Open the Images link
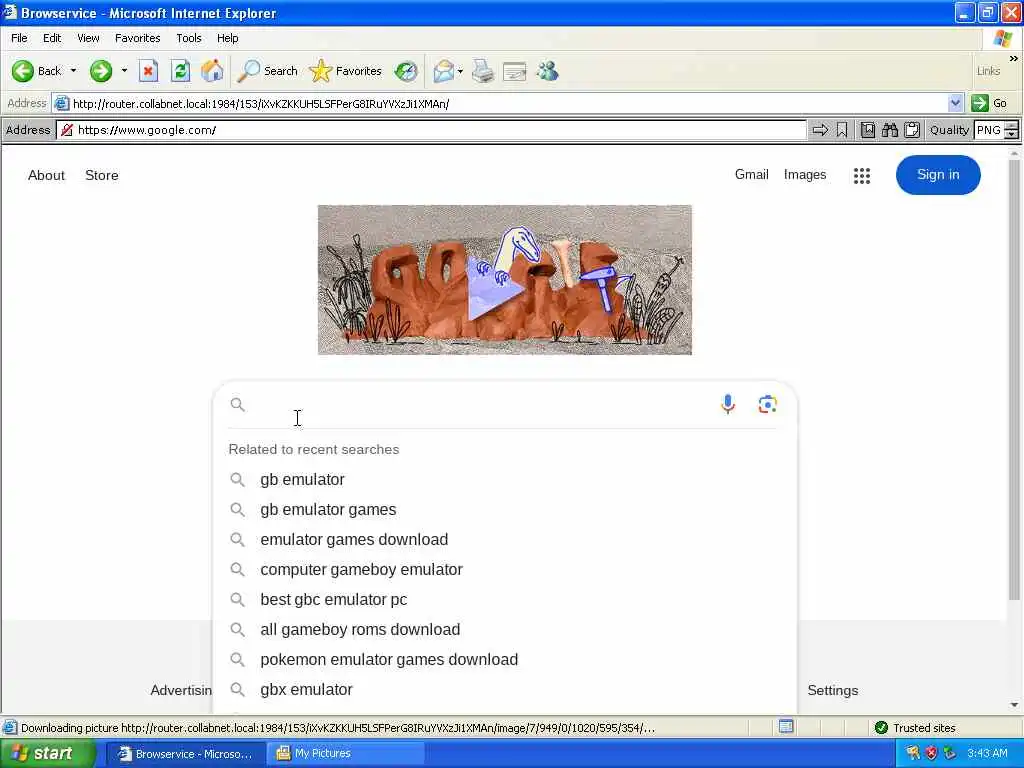Viewport: 1024px width, 768px height. (x=805, y=174)
